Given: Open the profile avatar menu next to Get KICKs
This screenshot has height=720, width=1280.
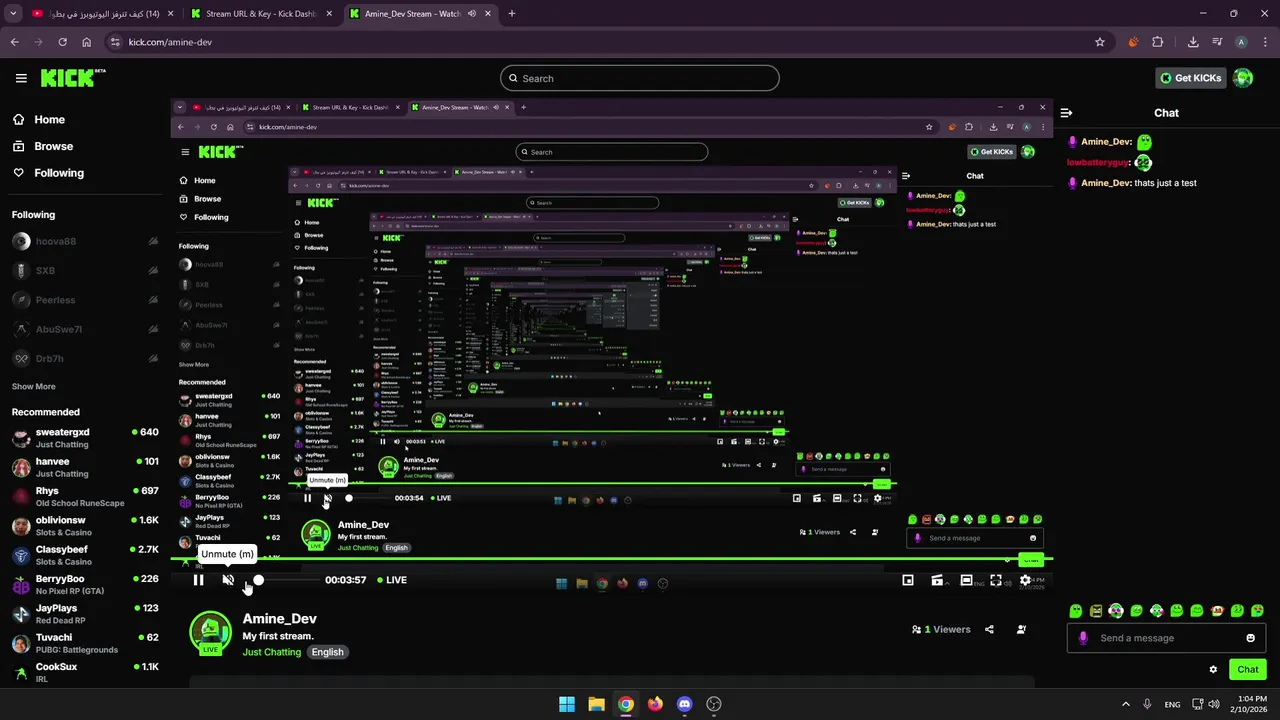Looking at the screenshot, I should pyautogui.click(x=1243, y=78).
